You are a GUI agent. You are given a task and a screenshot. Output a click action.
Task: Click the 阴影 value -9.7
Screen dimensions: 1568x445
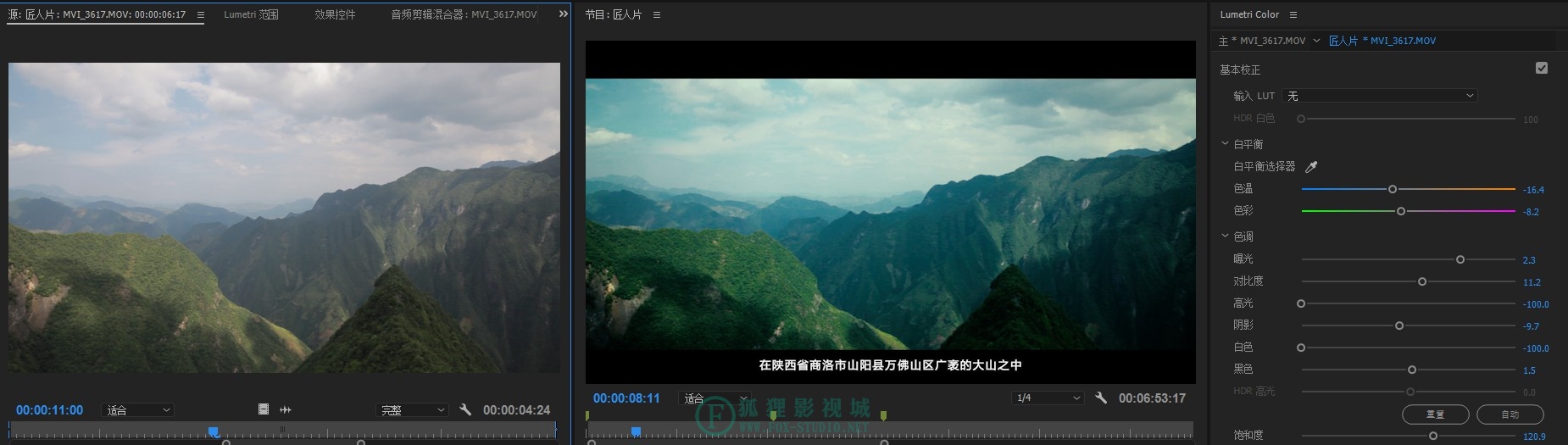point(1531,326)
